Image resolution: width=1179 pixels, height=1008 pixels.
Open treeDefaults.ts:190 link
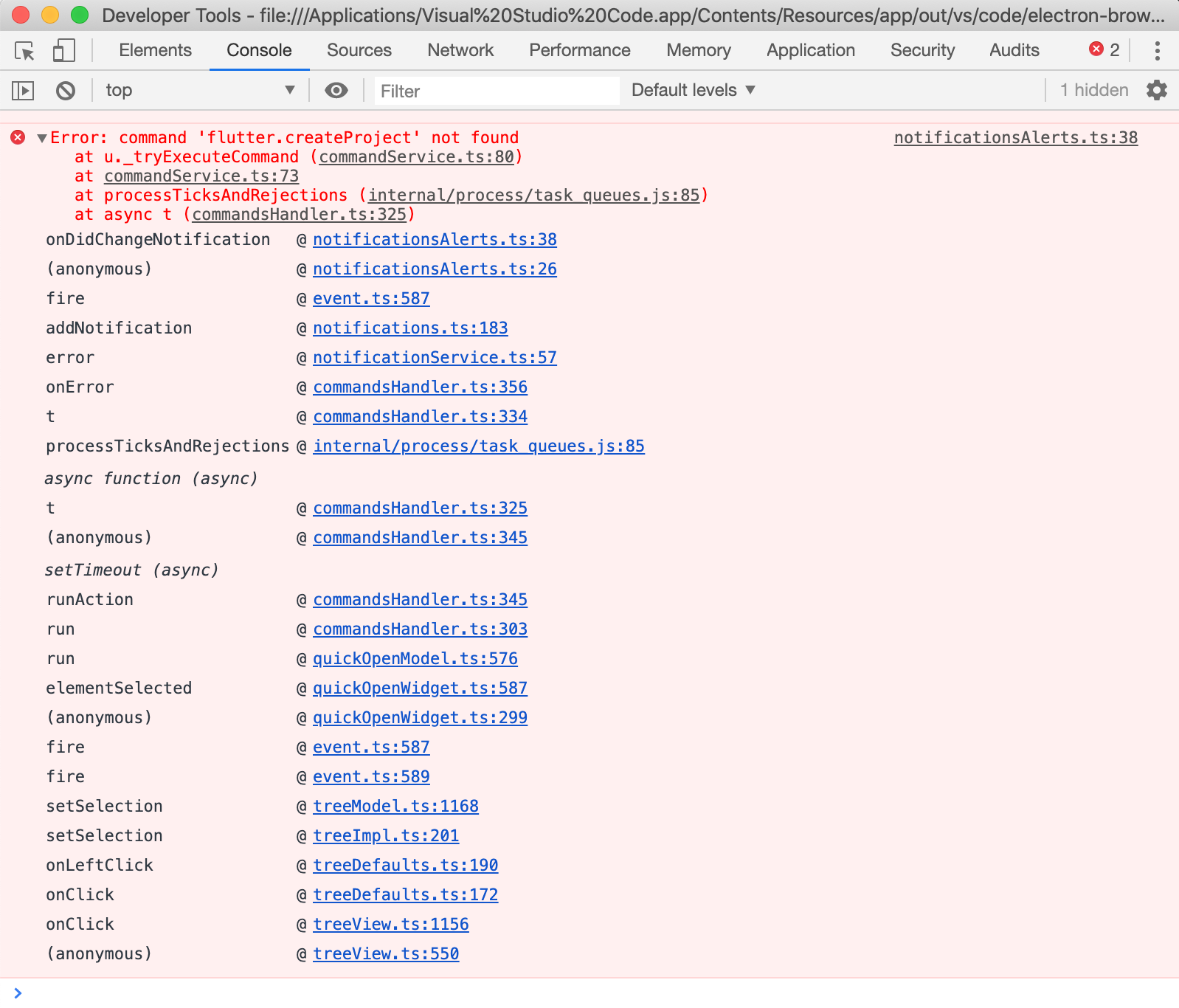(x=405, y=865)
